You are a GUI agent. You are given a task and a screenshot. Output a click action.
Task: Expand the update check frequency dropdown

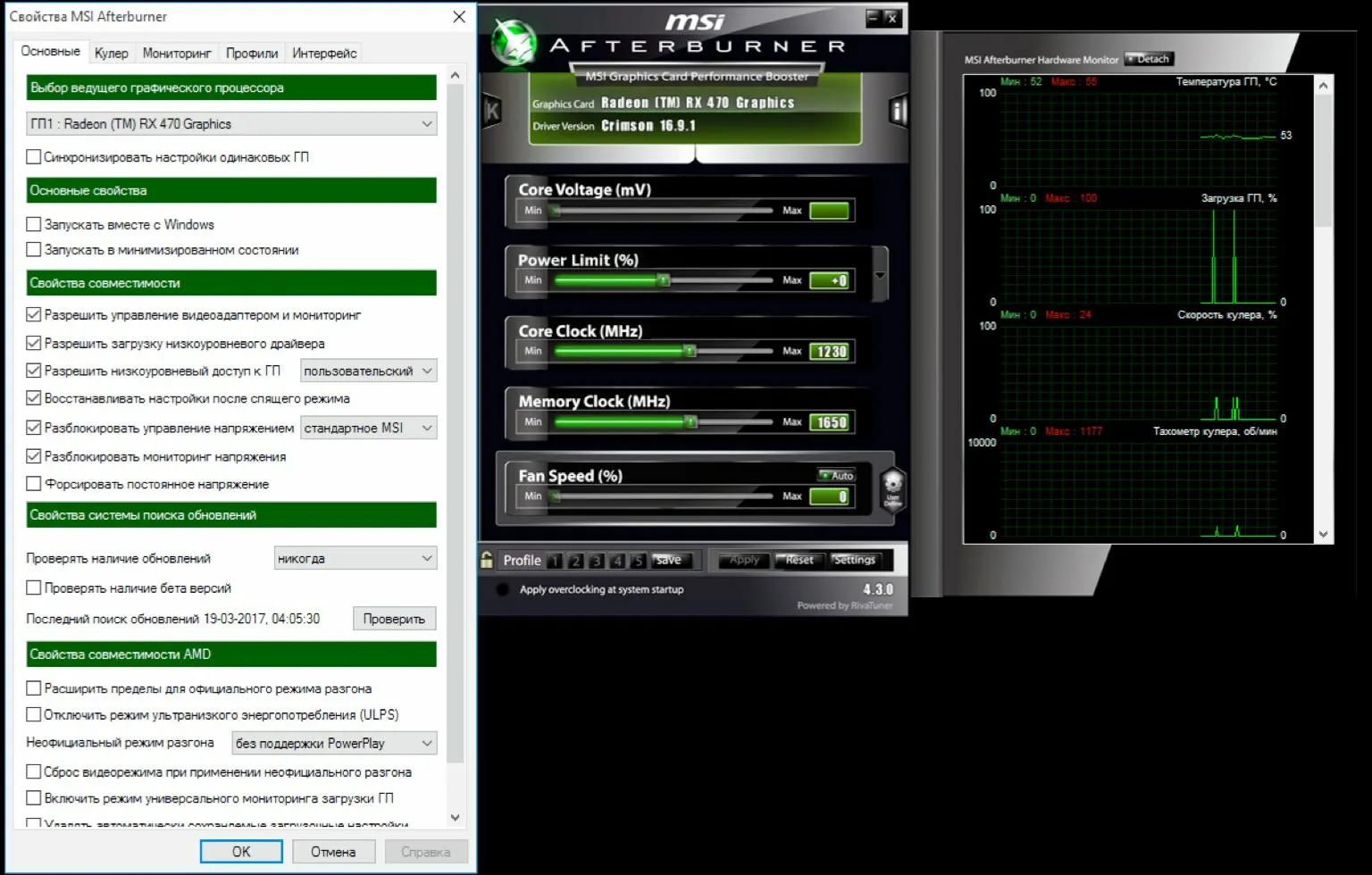point(355,558)
